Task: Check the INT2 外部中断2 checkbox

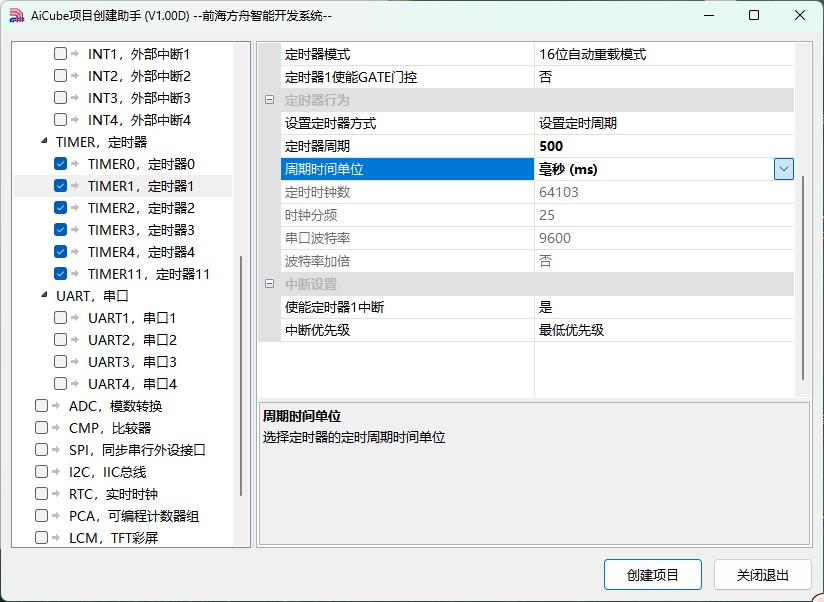Action: [60, 76]
